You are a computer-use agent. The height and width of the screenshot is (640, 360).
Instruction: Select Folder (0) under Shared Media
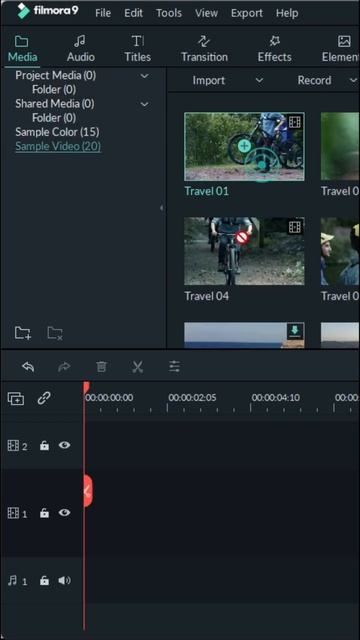(x=54, y=118)
